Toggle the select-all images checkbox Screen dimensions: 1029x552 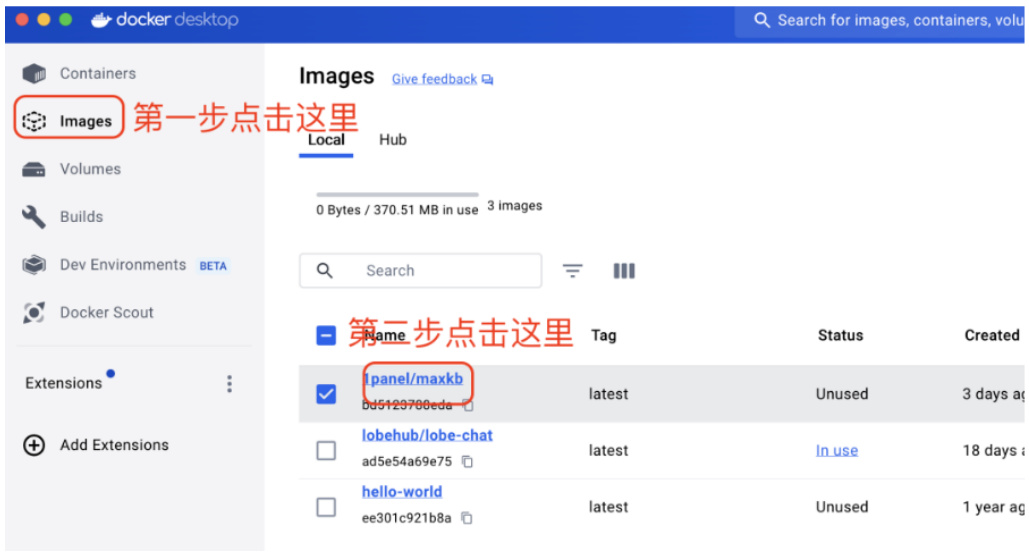[x=326, y=335]
